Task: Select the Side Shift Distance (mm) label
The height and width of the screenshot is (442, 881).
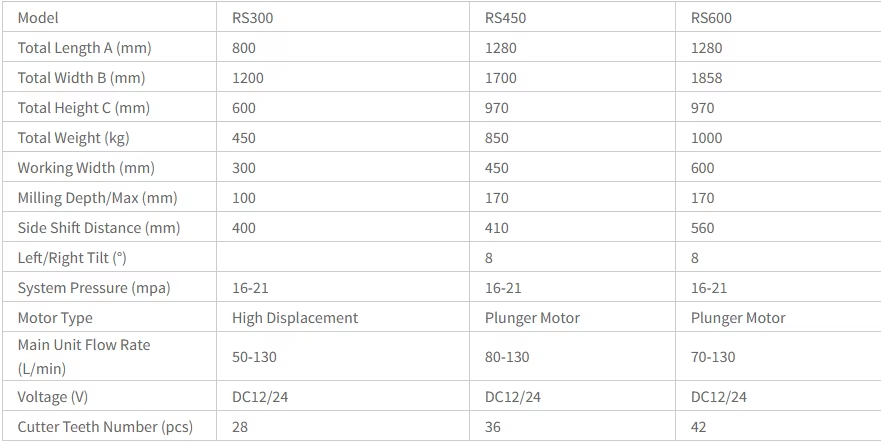Action: coord(99,228)
